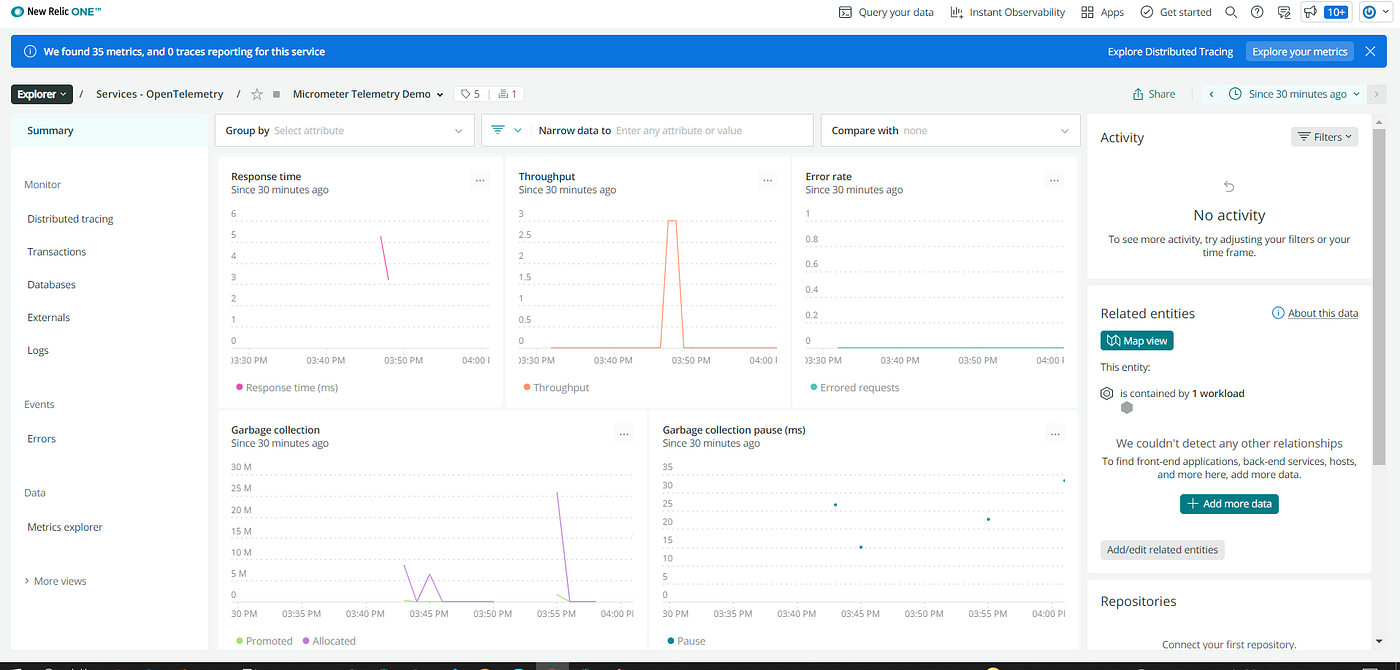Open the Compare with dropdown

click(x=950, y=130)
